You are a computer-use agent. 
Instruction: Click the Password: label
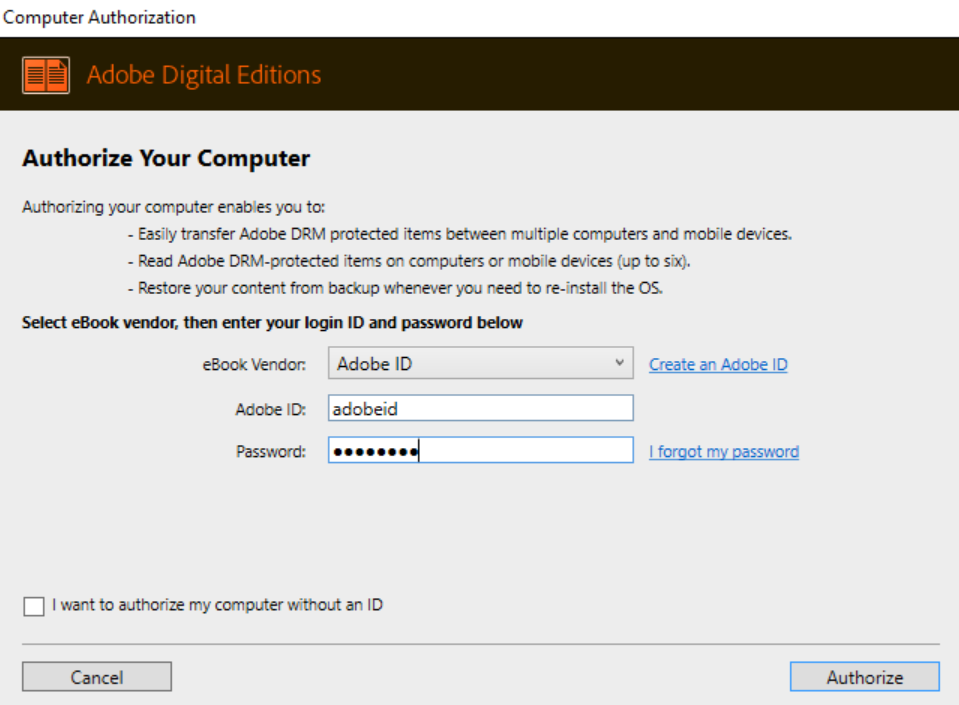click(x=271, y=452)
